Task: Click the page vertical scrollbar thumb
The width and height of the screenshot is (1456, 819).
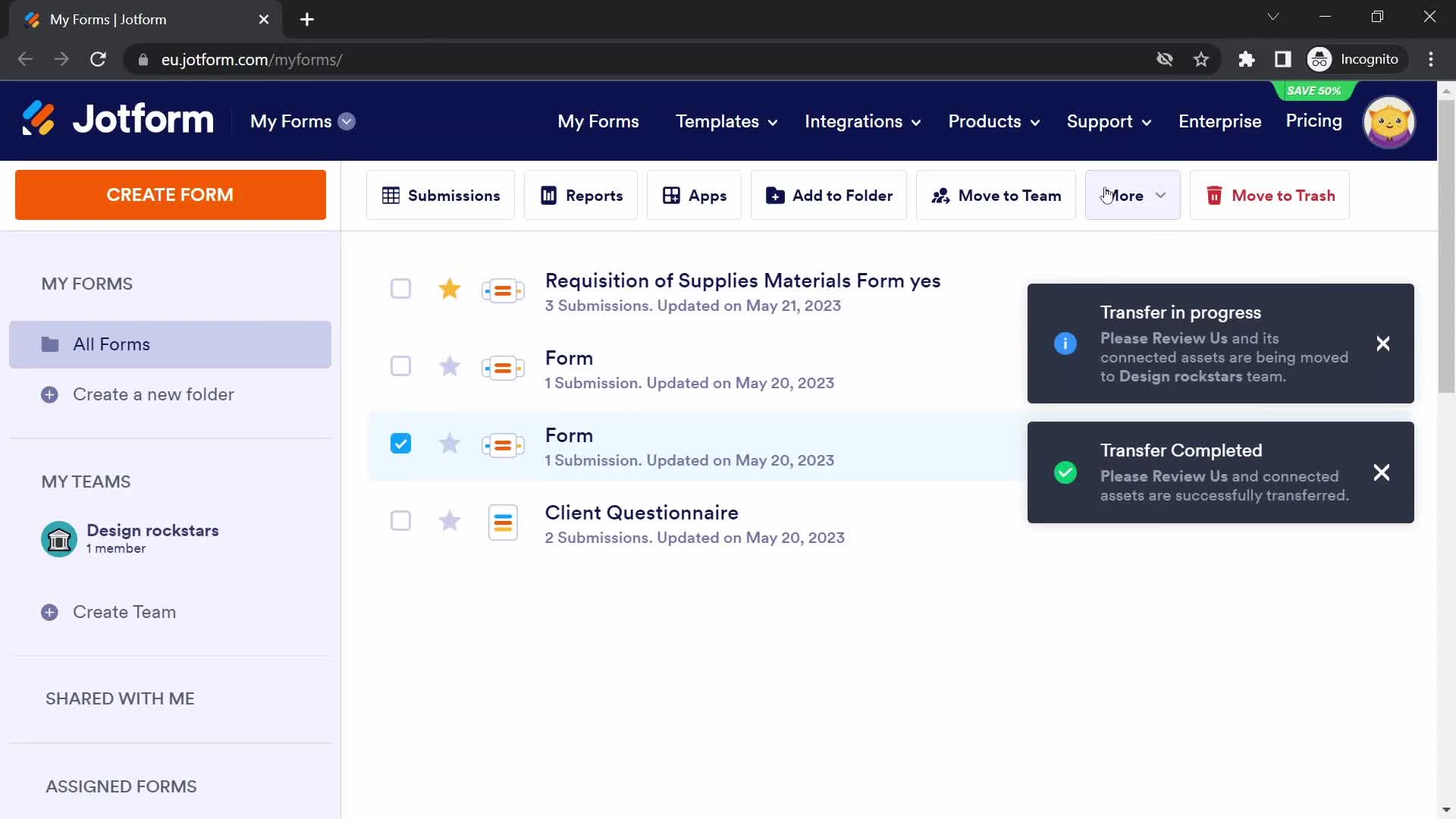Action: (x=1446, y=245)
